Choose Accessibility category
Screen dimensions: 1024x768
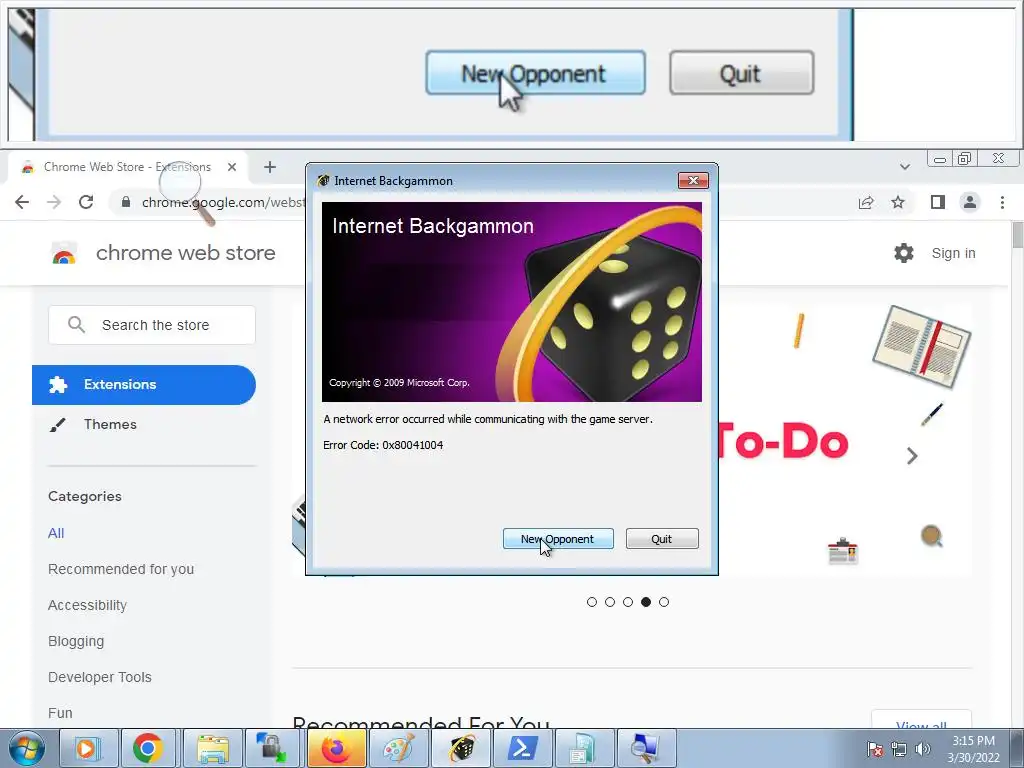[x=88, y=605]
